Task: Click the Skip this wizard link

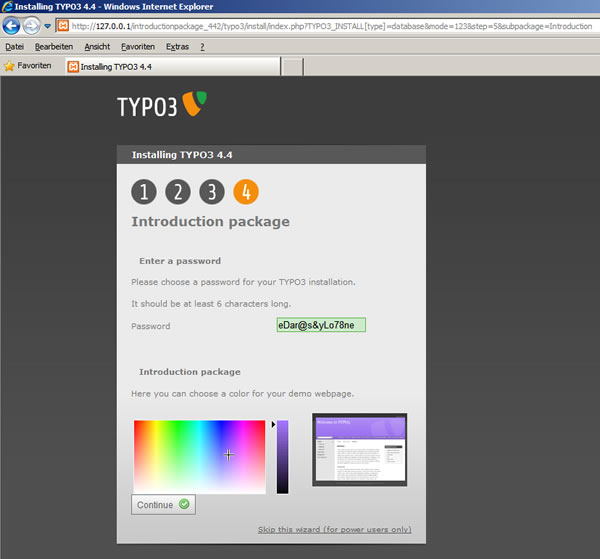Action: point(334,529)
